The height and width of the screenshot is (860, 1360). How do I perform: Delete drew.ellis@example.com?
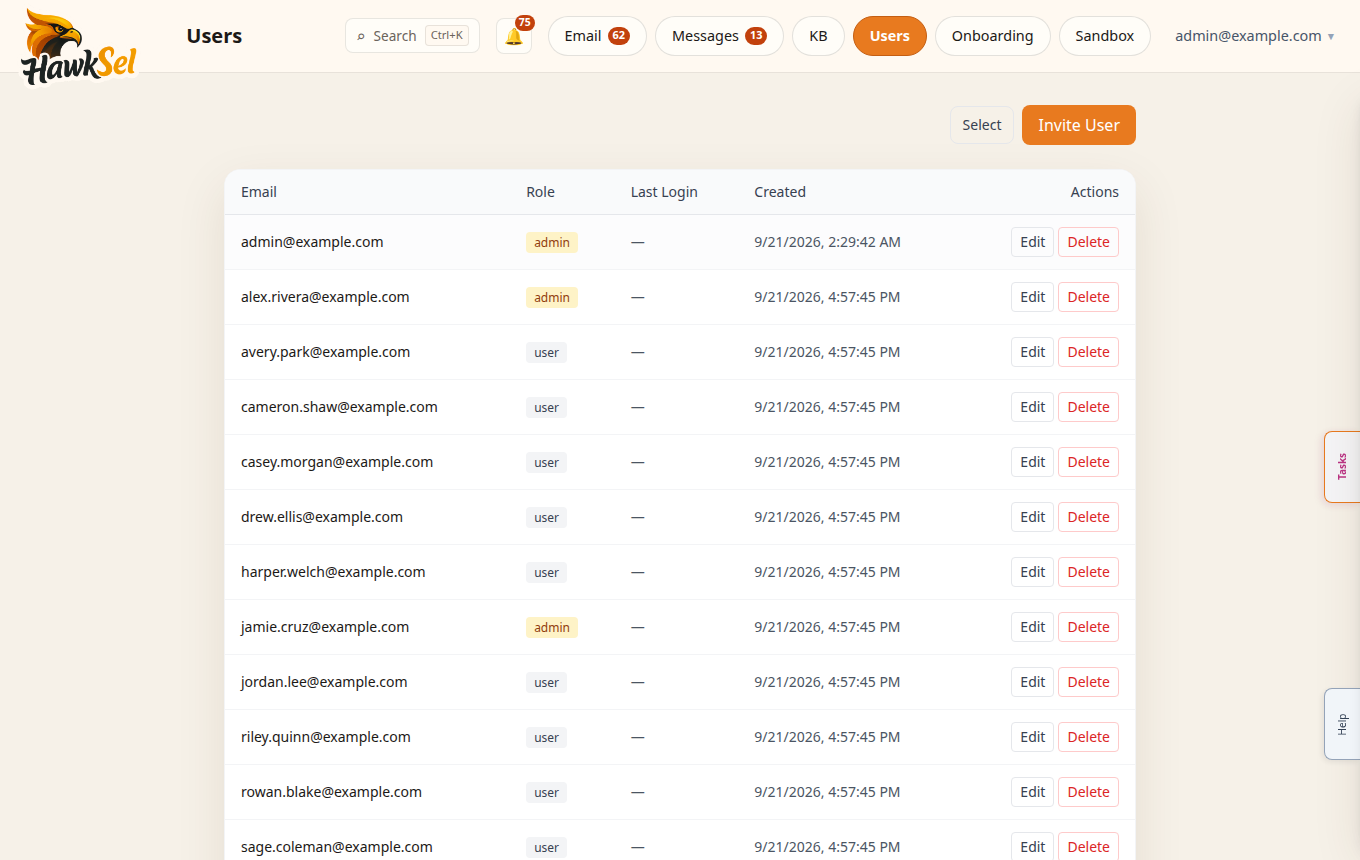click(1088, 517)
